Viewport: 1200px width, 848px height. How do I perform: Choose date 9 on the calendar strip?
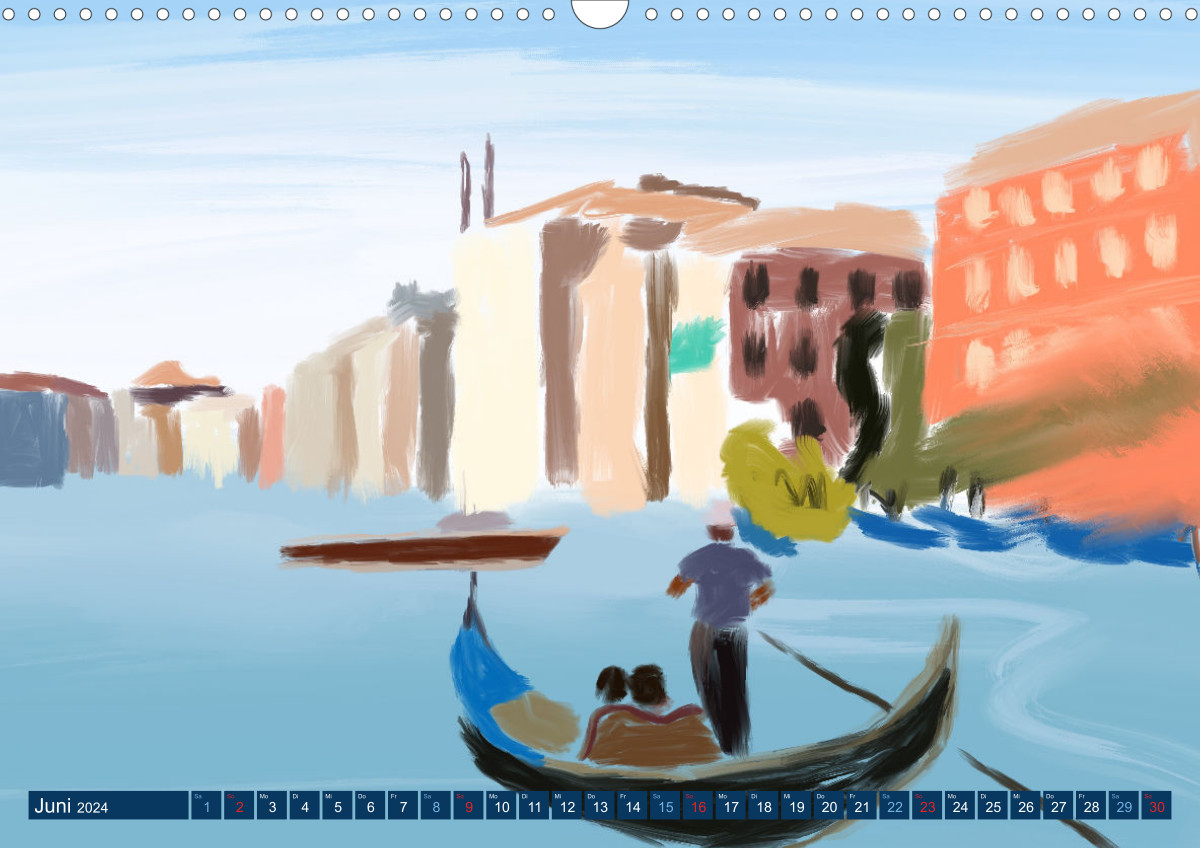[x=468, y=806]
